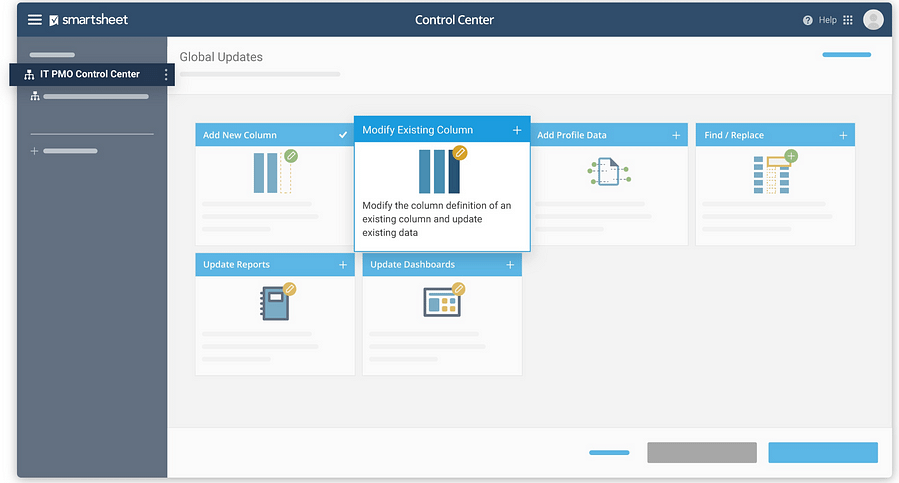
Task: Click the Modify Existing Column description text
Action: [x=436, y=219]
